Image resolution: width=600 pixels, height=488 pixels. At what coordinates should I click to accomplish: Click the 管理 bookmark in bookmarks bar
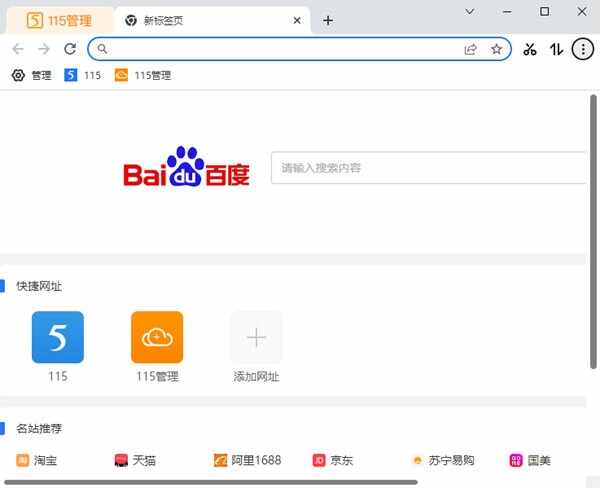31,75
